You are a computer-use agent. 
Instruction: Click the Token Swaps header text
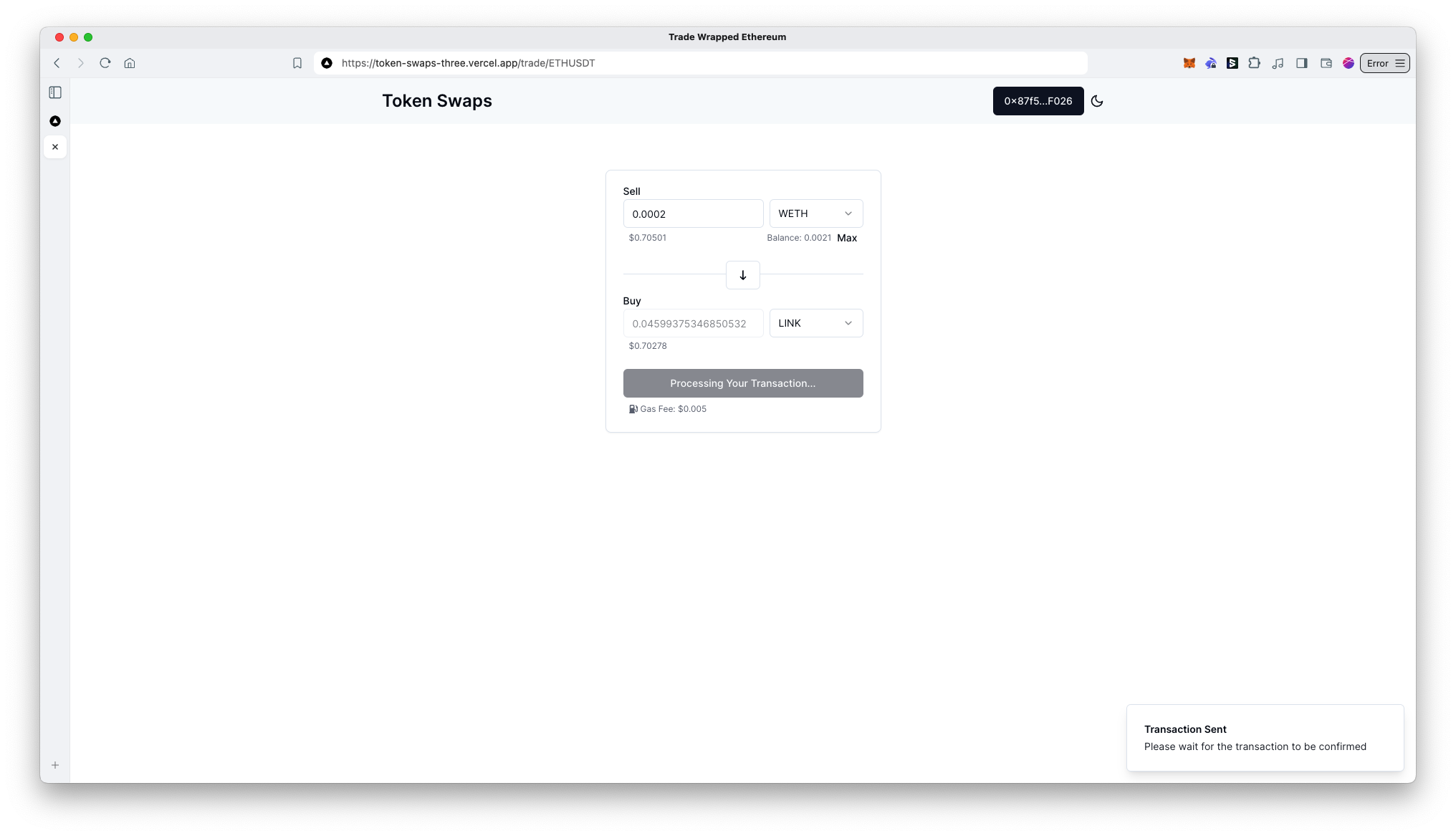436,100
